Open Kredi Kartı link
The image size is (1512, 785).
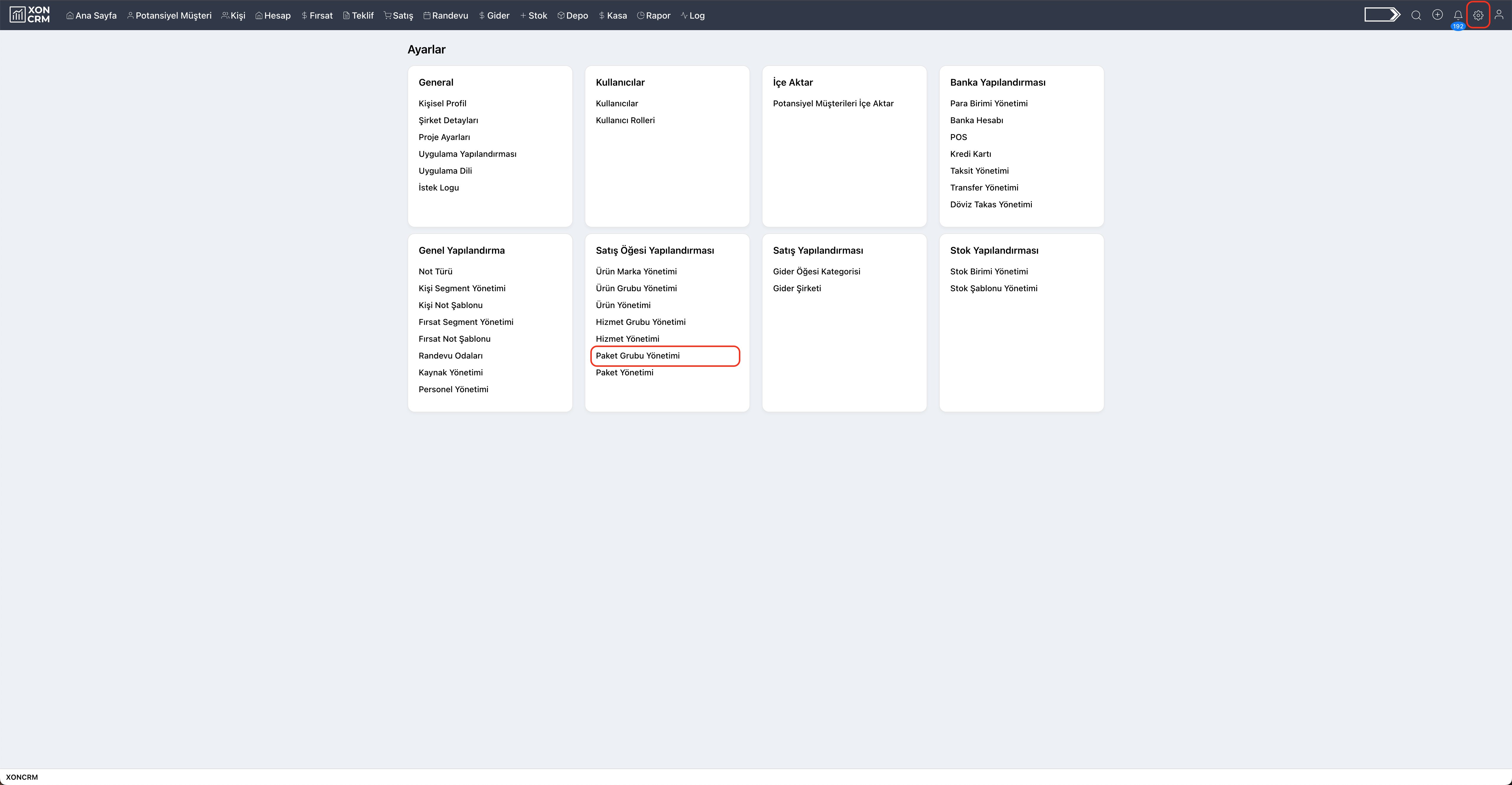[x=971, y=154]
